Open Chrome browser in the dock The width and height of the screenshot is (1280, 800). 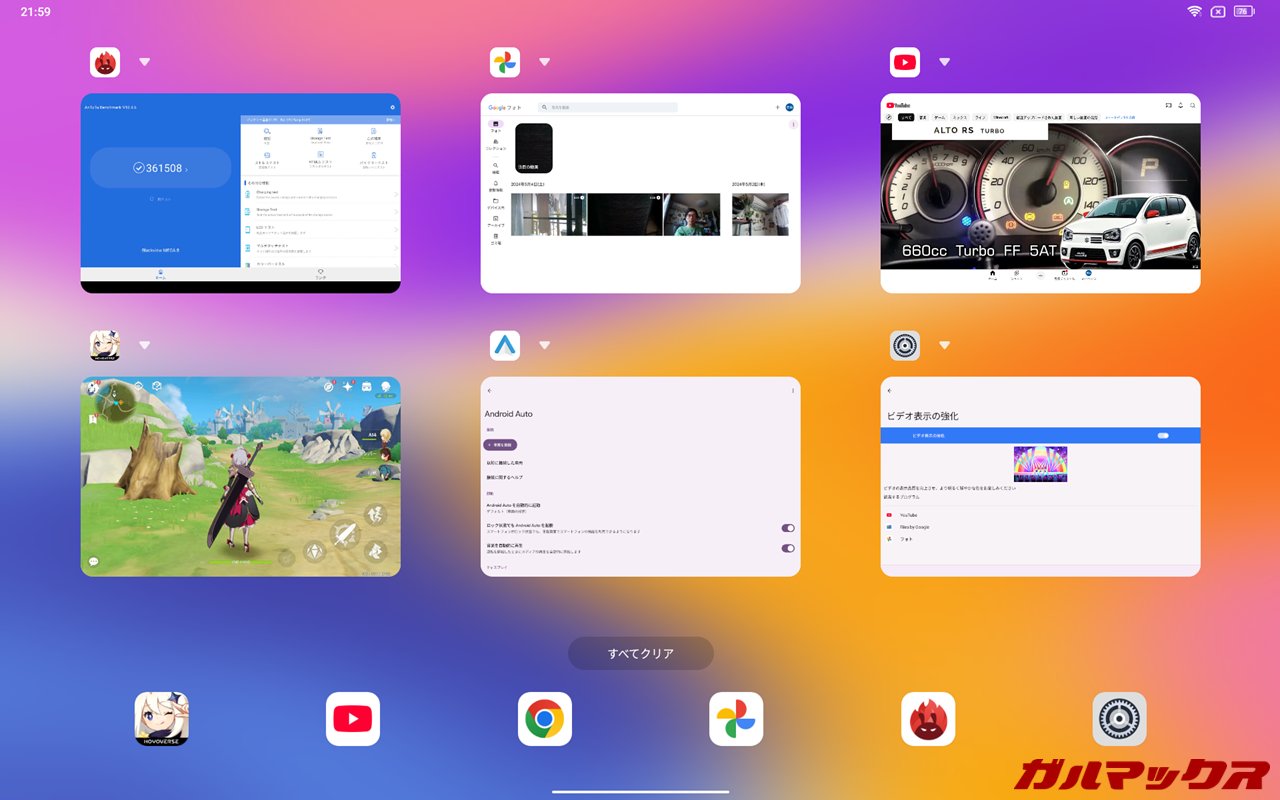[545, 719]
